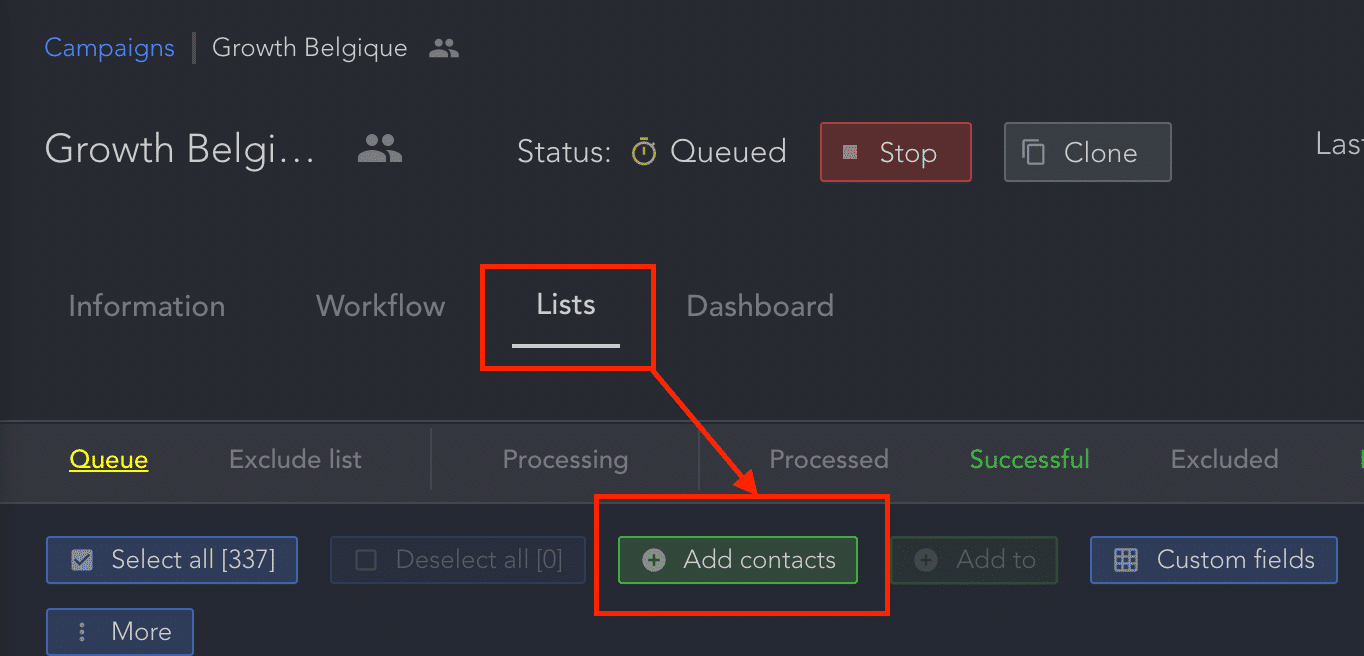Show the Successful contacts list
1364x656 pixels.
coord(1030,460)
